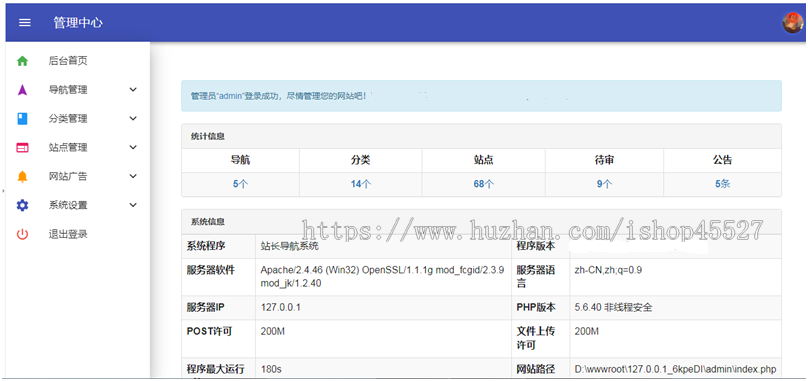The image size is (808, 381).
Task: Expand the 站点管理 chevron
Action: click(133, 147)
